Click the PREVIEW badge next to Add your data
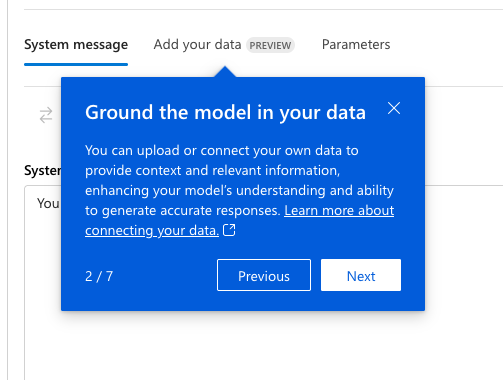The height and width of the screenshot is (380, 503). coord(270,45)
